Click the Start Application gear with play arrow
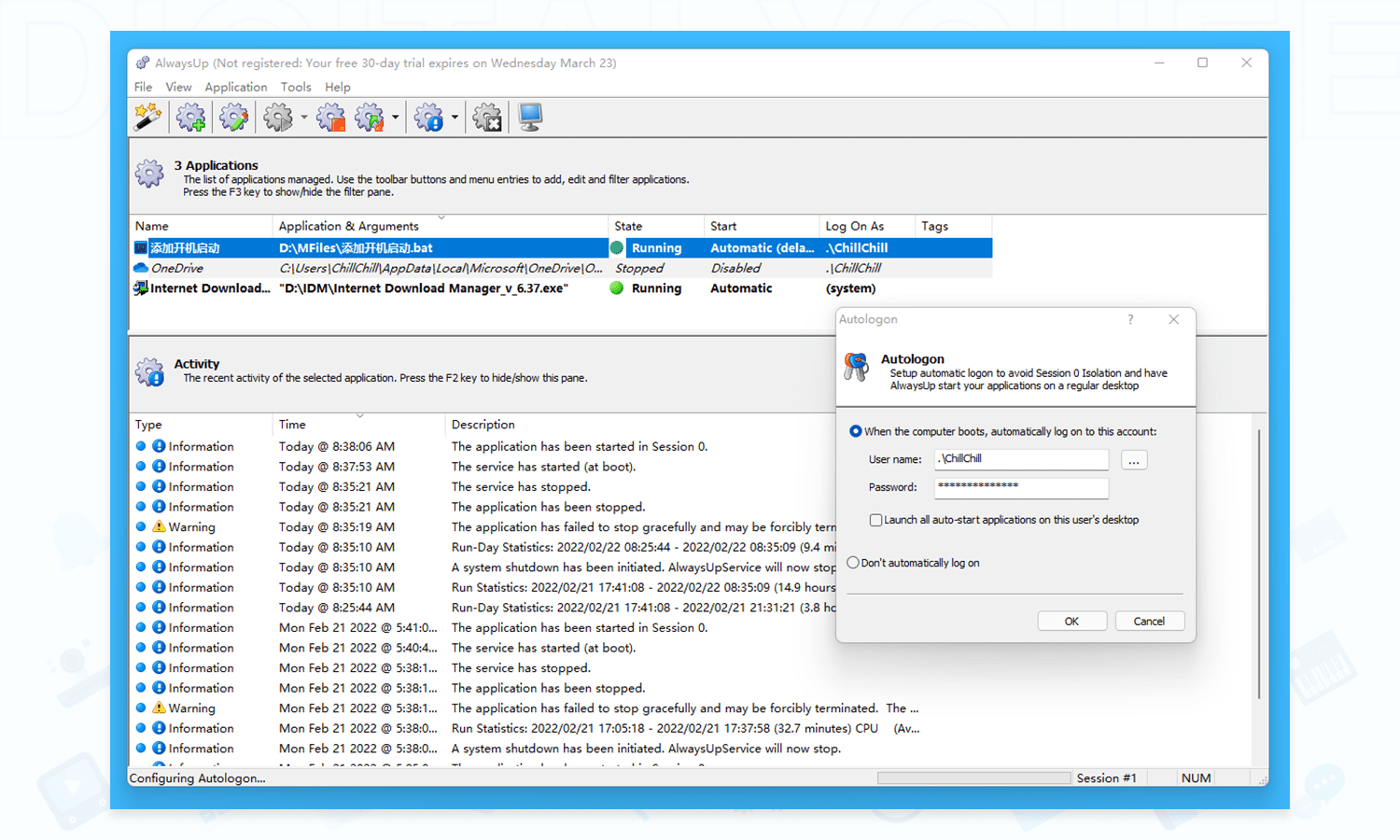The image size is (1400, 840). [x=278, y=118]
